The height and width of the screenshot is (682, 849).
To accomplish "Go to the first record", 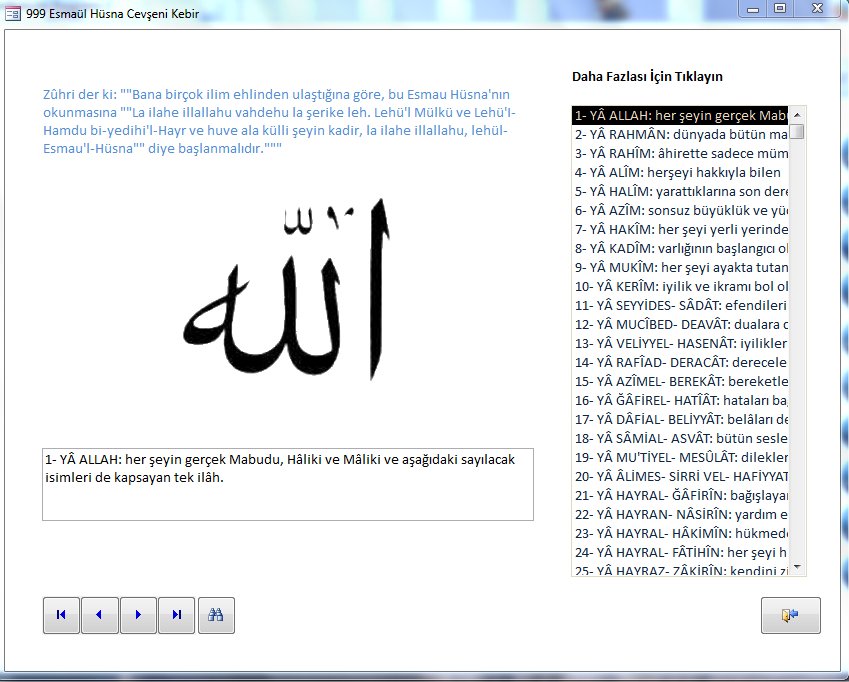I will click(61, 615).
